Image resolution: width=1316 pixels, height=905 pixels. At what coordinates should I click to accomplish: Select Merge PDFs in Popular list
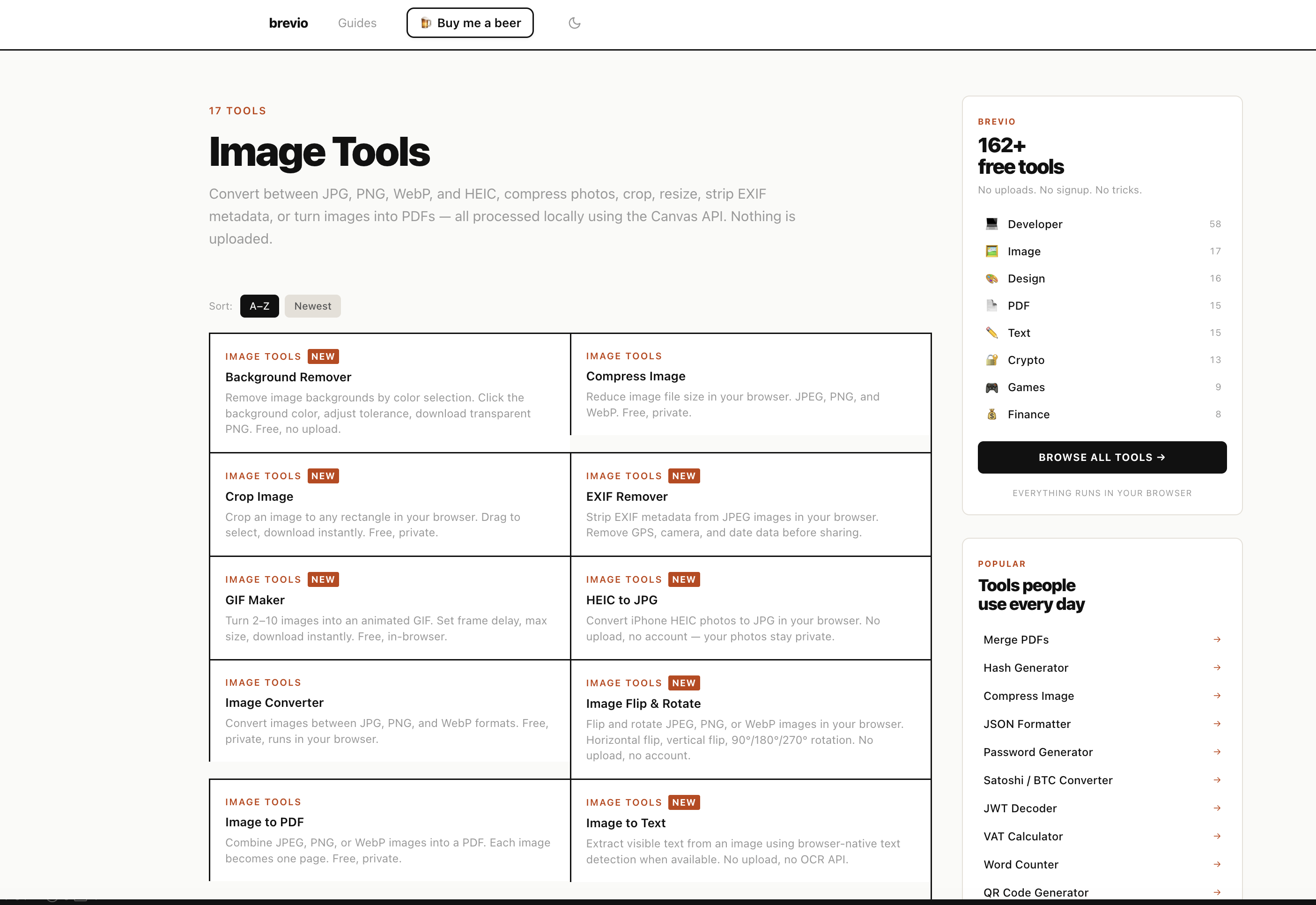(1102, 639)
